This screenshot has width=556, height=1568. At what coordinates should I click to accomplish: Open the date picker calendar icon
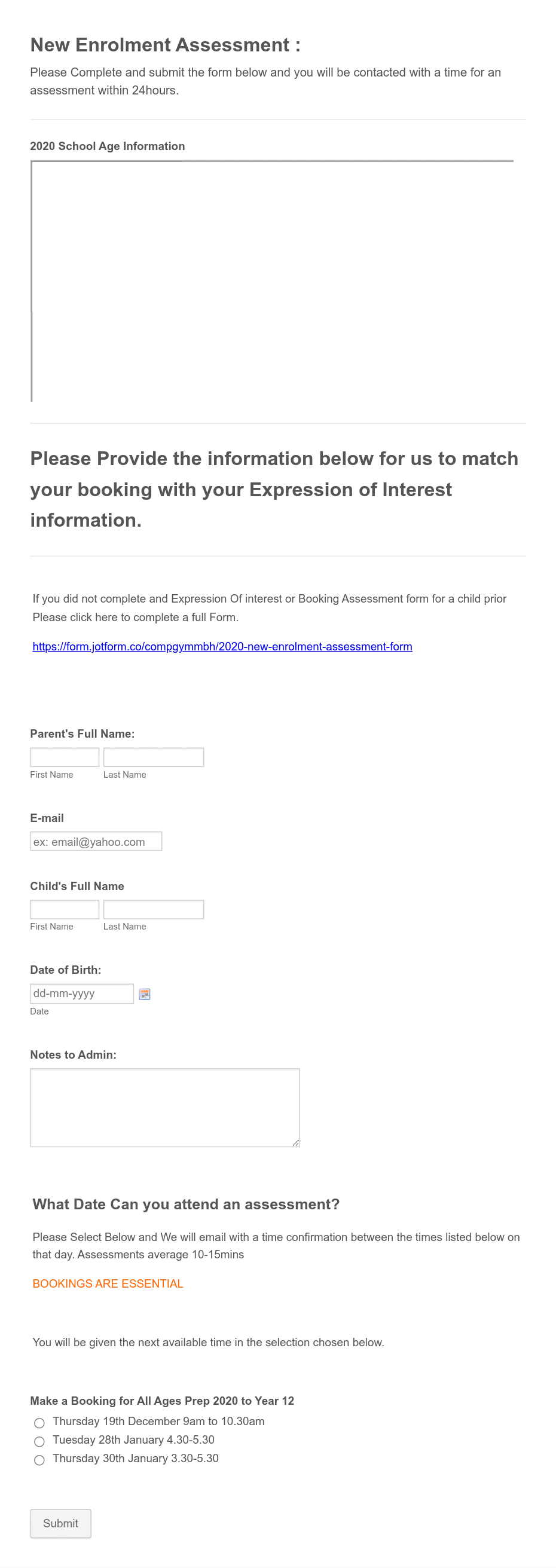[x=144, y=994]
